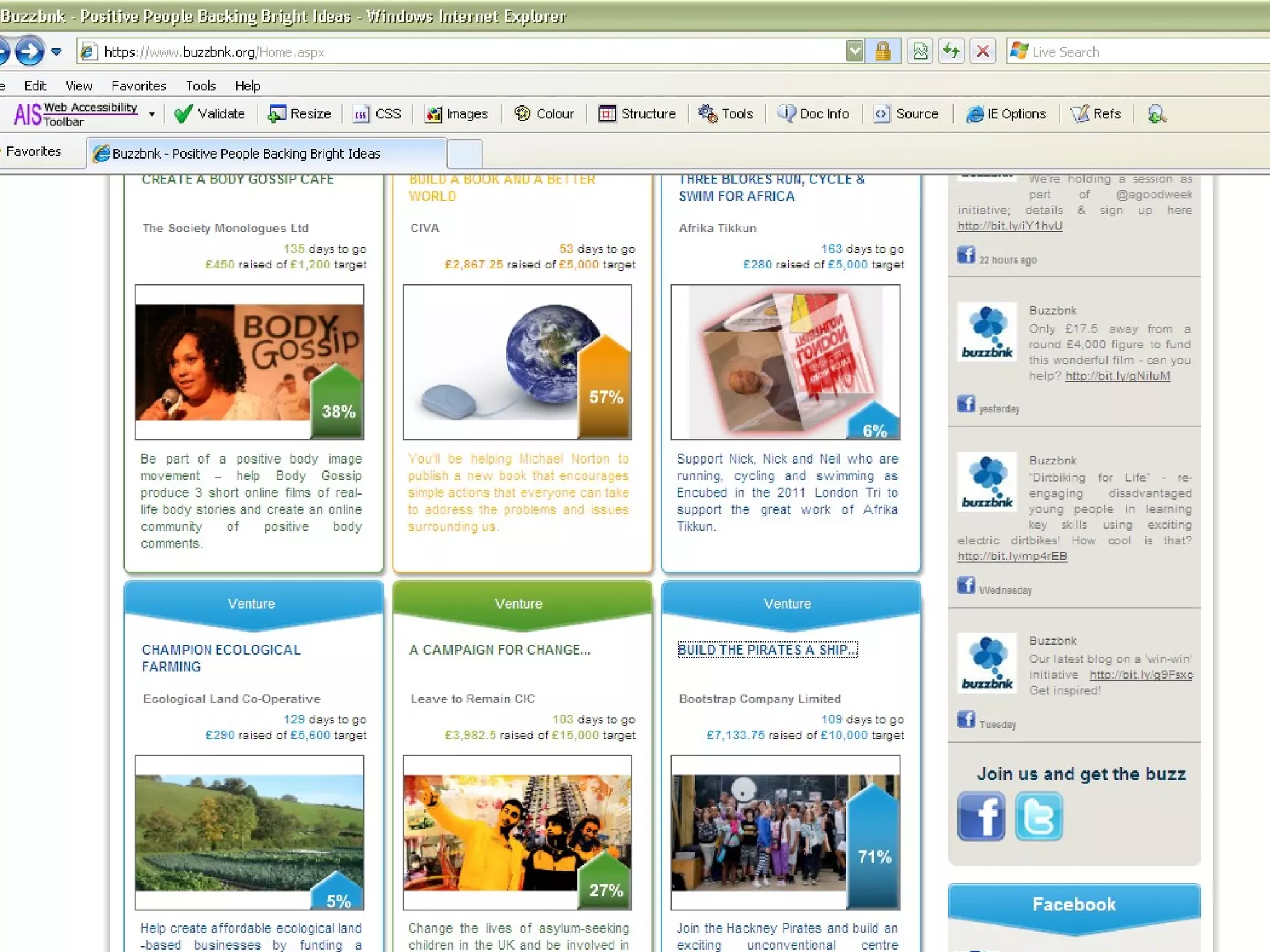This screenshot has width=1270, height=952.
Task: Click the large Facebook join icon
Action: pos(981,816)
